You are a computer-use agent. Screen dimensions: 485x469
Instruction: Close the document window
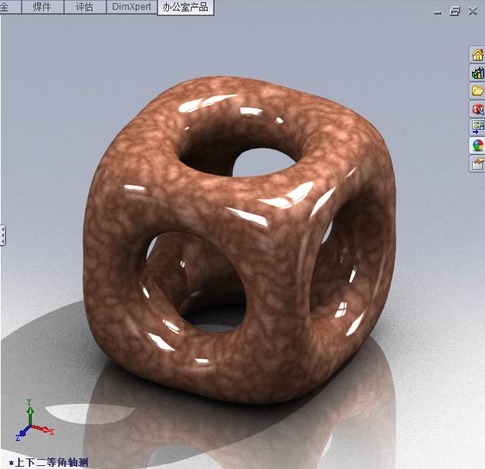click(x=473, y=11)
